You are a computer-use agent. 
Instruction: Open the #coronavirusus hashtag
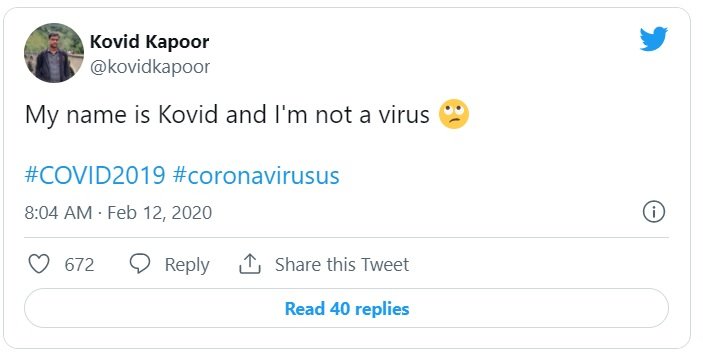point(256,175)
